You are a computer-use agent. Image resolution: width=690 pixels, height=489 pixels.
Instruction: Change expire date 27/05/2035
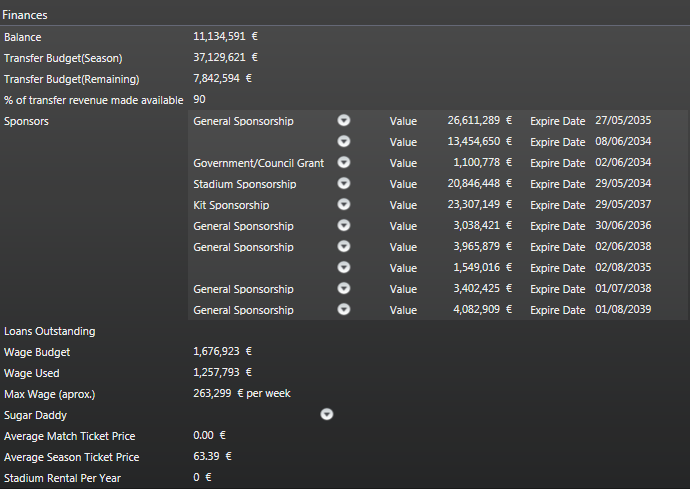(623, 120)
